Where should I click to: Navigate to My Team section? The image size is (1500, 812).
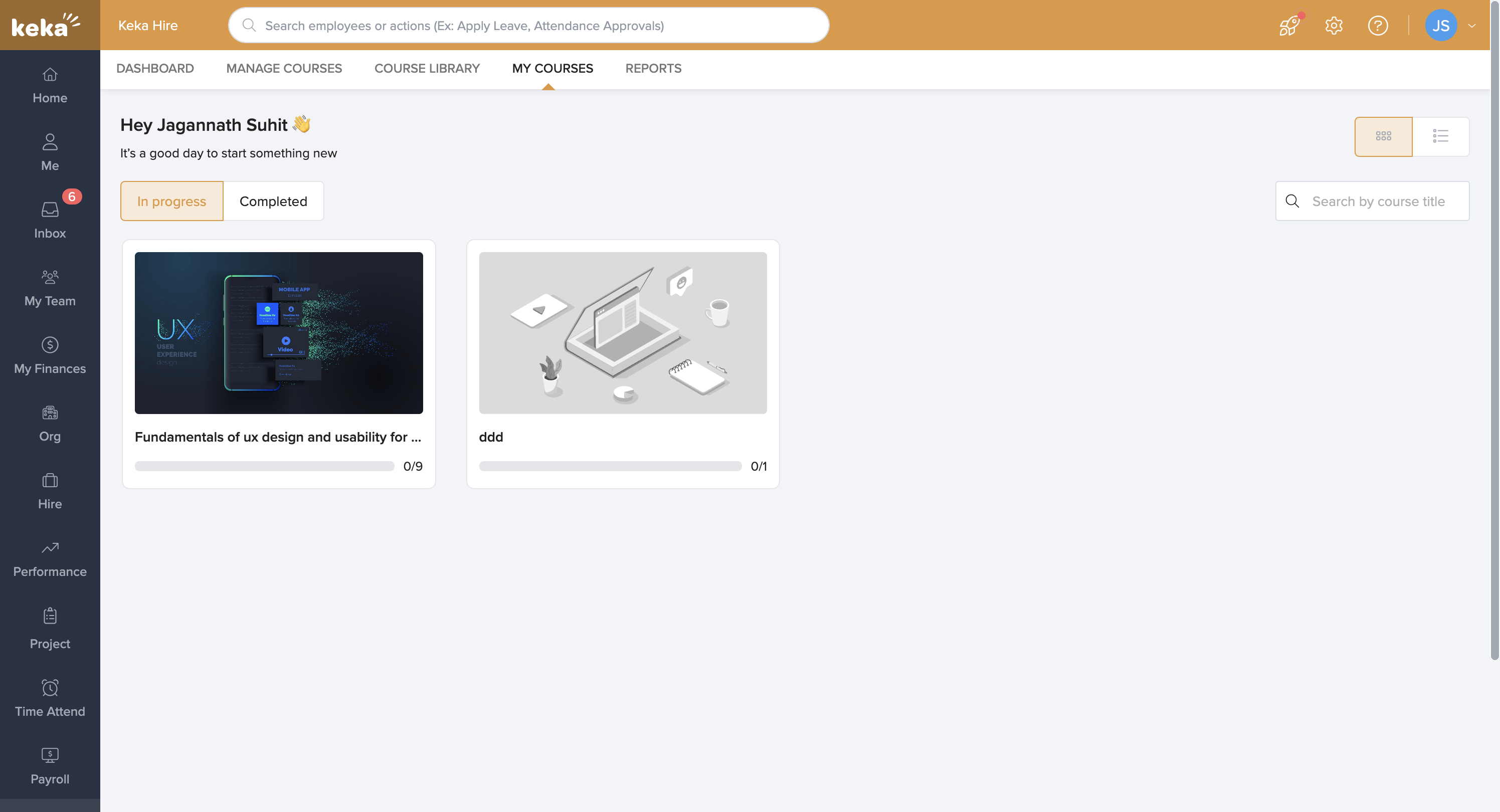[x=50, y=287]
